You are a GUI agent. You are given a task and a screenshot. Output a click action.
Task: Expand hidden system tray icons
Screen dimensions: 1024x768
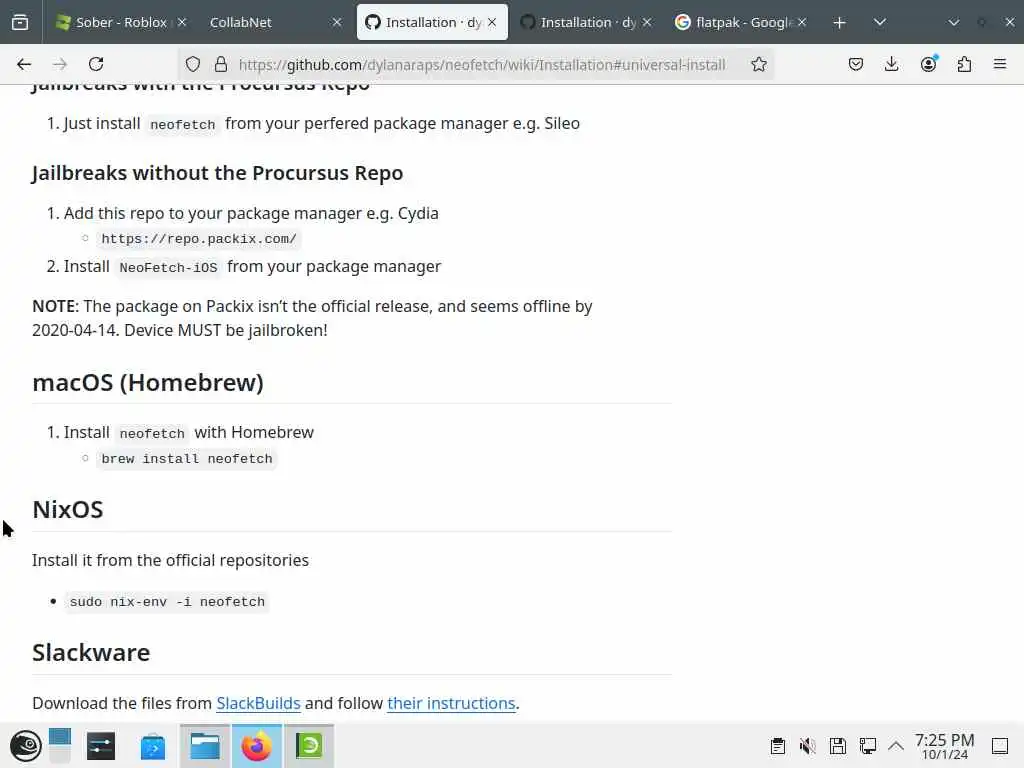click(x=896, y=746)
